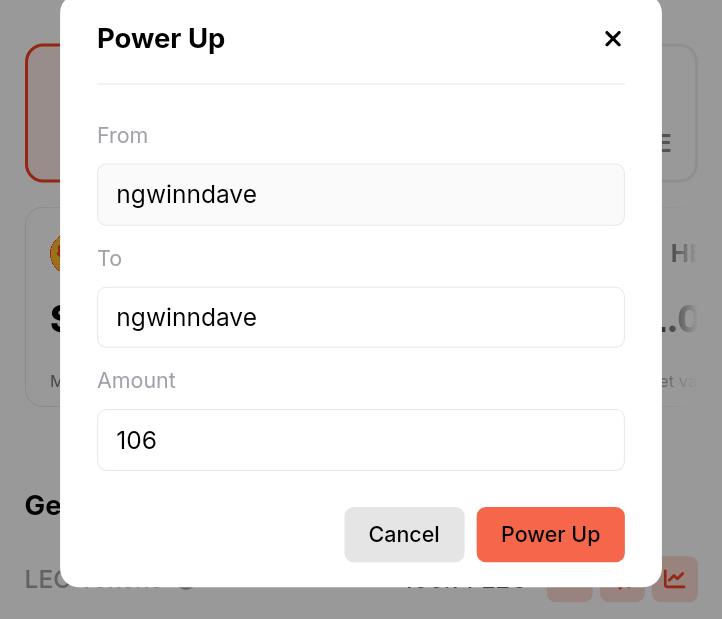The width and height of the screenshot is (722, 619).
Task: Cancel the power up dialog
Action: 404,534
